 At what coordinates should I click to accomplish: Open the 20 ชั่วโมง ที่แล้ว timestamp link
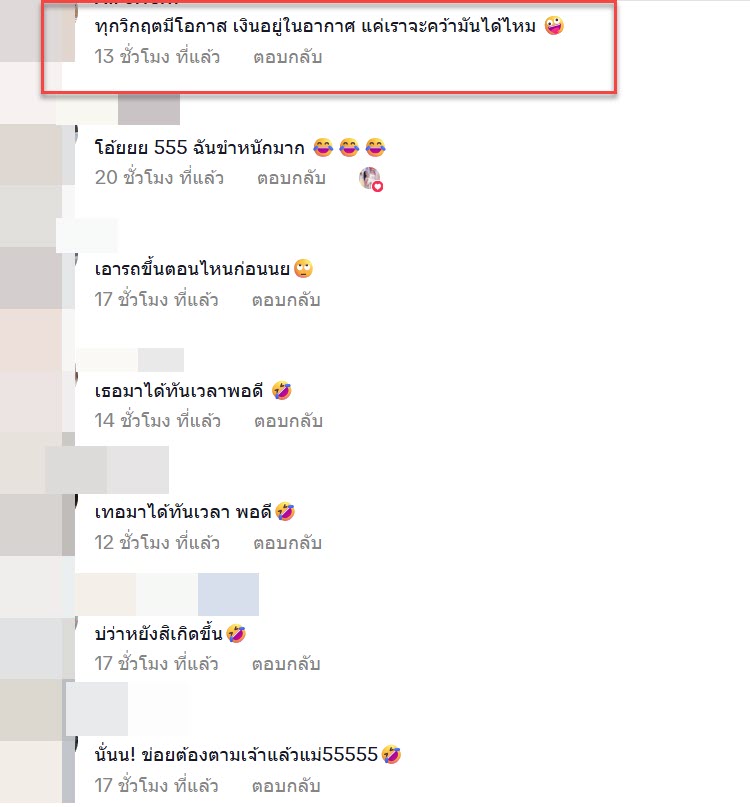(159, 178)
